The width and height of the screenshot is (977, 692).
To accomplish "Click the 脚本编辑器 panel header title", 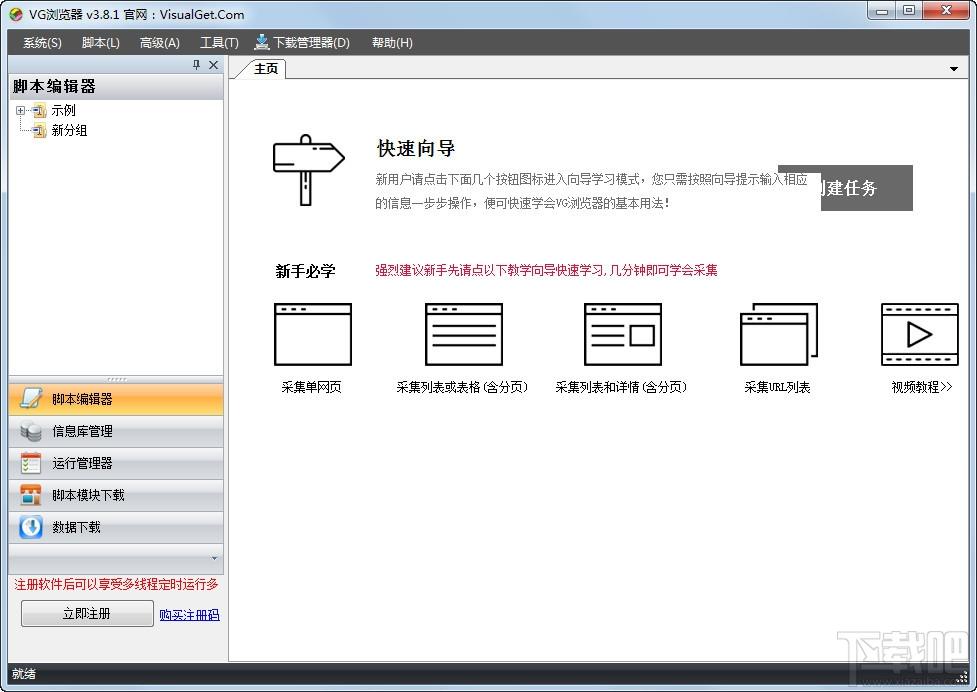I will 54,87.
